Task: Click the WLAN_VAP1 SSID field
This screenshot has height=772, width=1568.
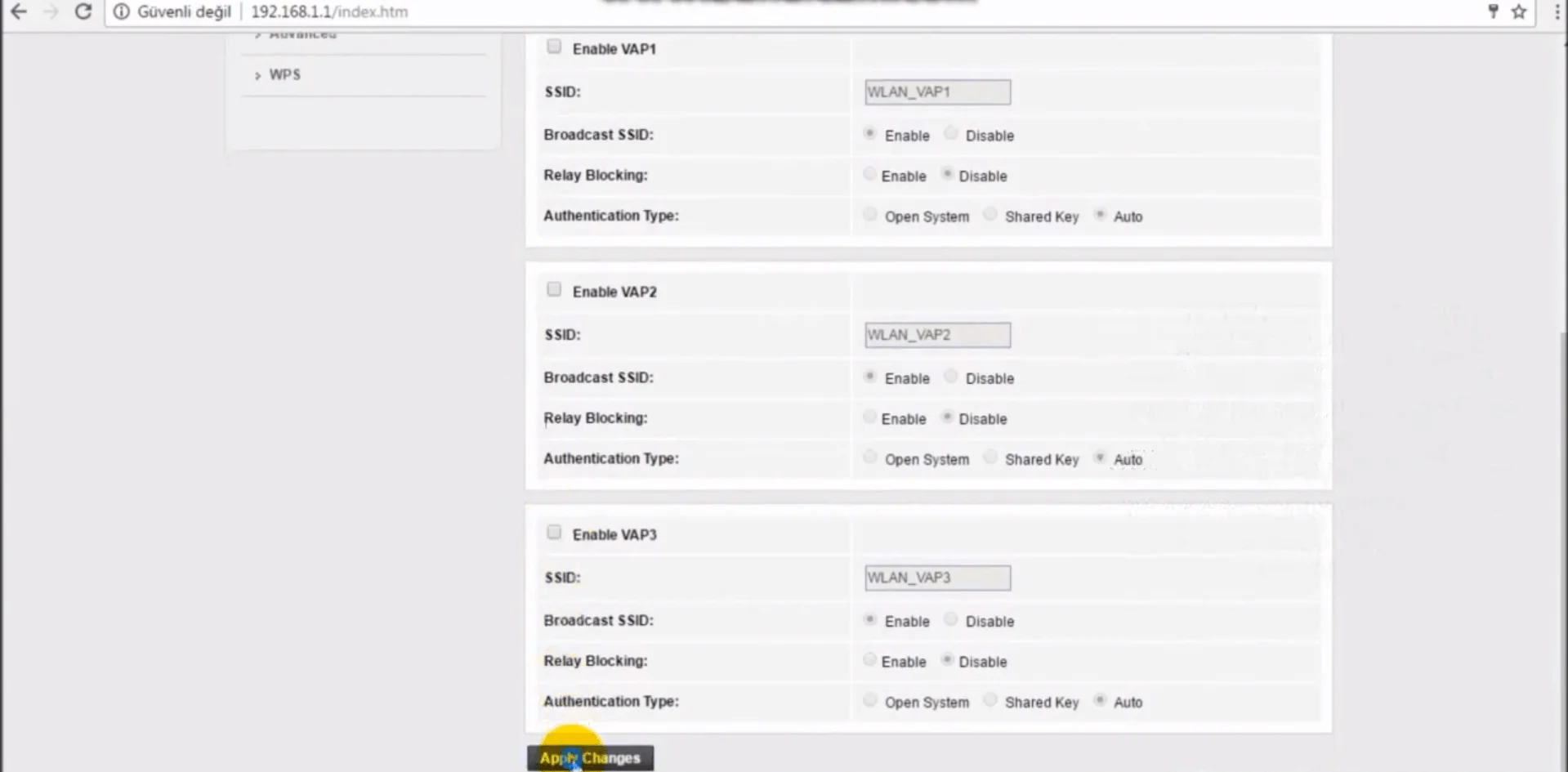Action: (937, 91)
